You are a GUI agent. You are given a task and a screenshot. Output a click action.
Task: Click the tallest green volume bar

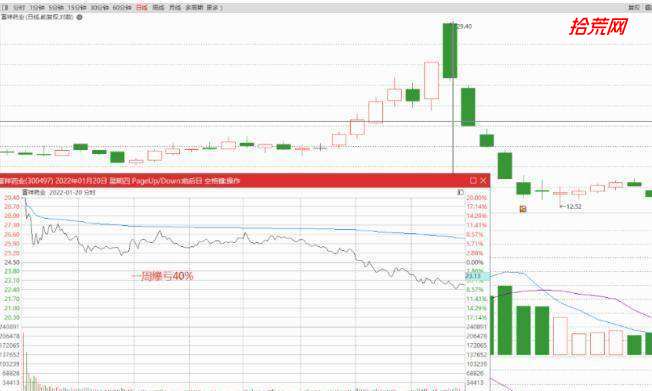505,320
